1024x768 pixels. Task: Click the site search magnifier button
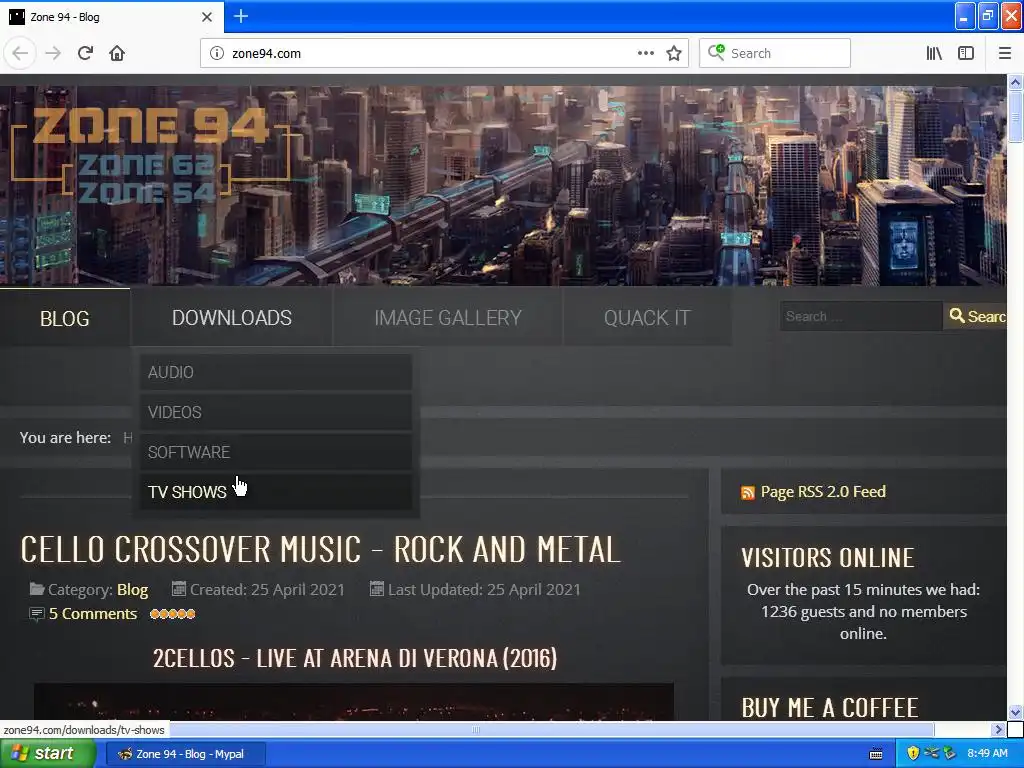tap(976, 316)
